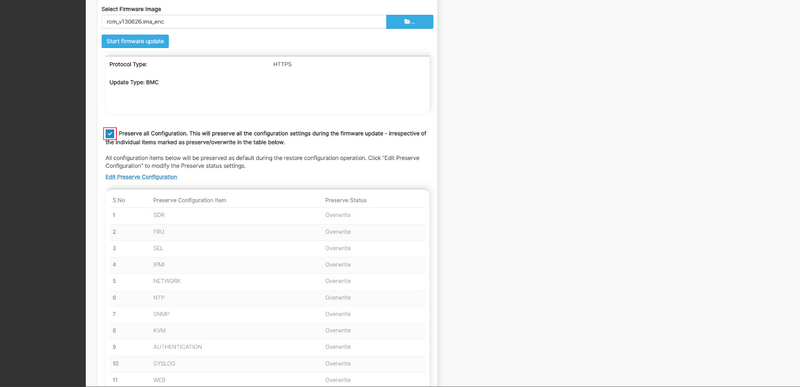
Task: Click Overwrite status in the NETWORK row
Action: pos(338,281)
